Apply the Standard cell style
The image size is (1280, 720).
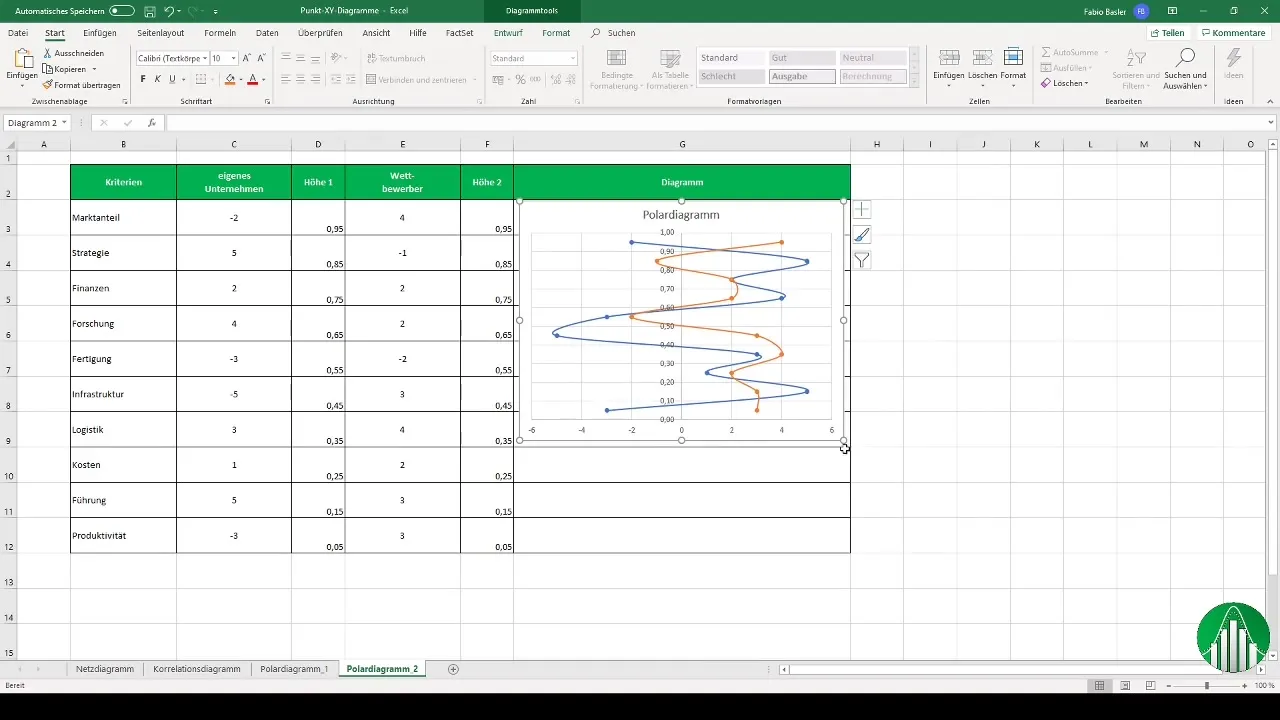tap(731, 58)
